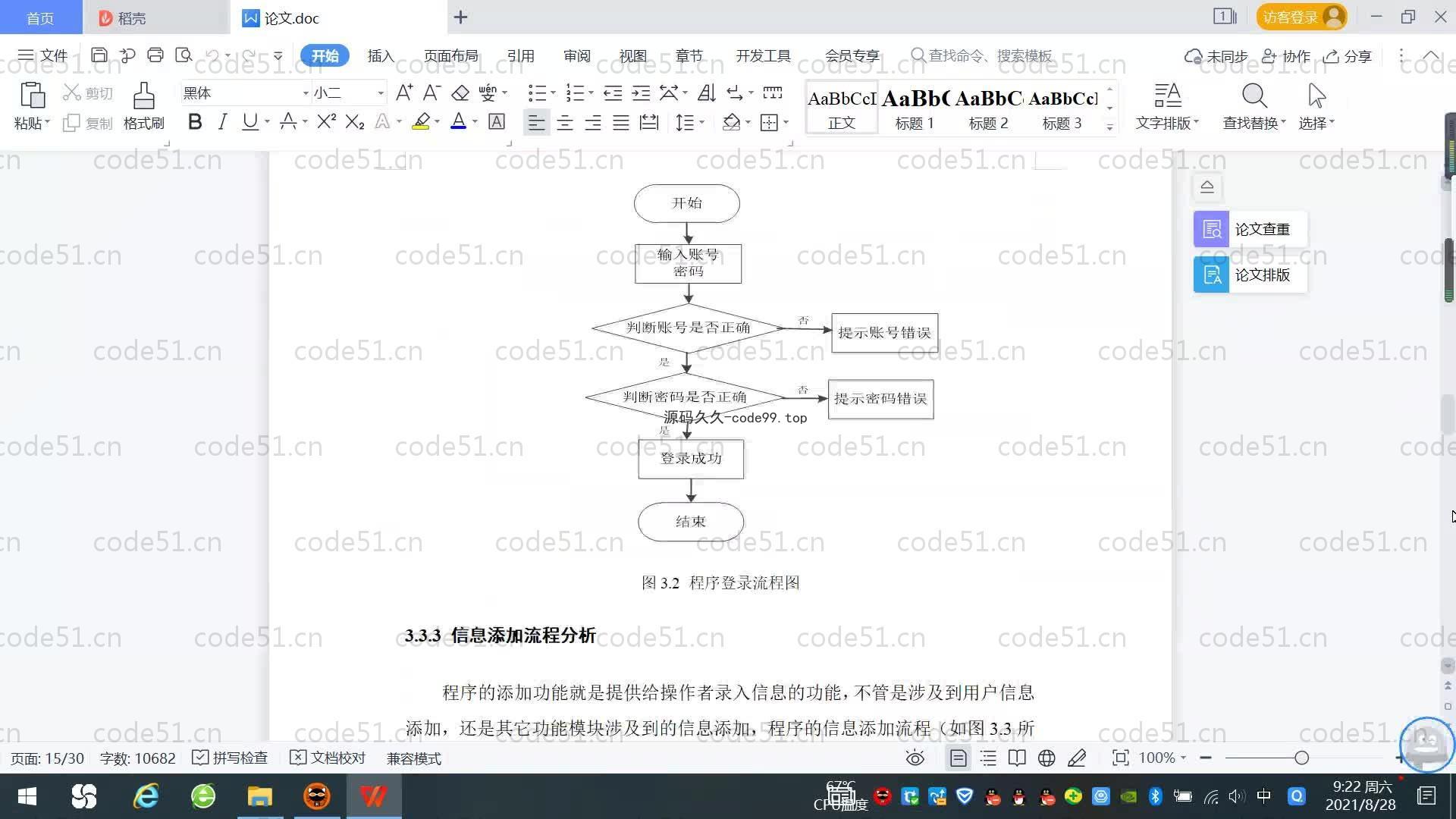
Task: Open the font name dropdown
Action: tap(306, 93)
